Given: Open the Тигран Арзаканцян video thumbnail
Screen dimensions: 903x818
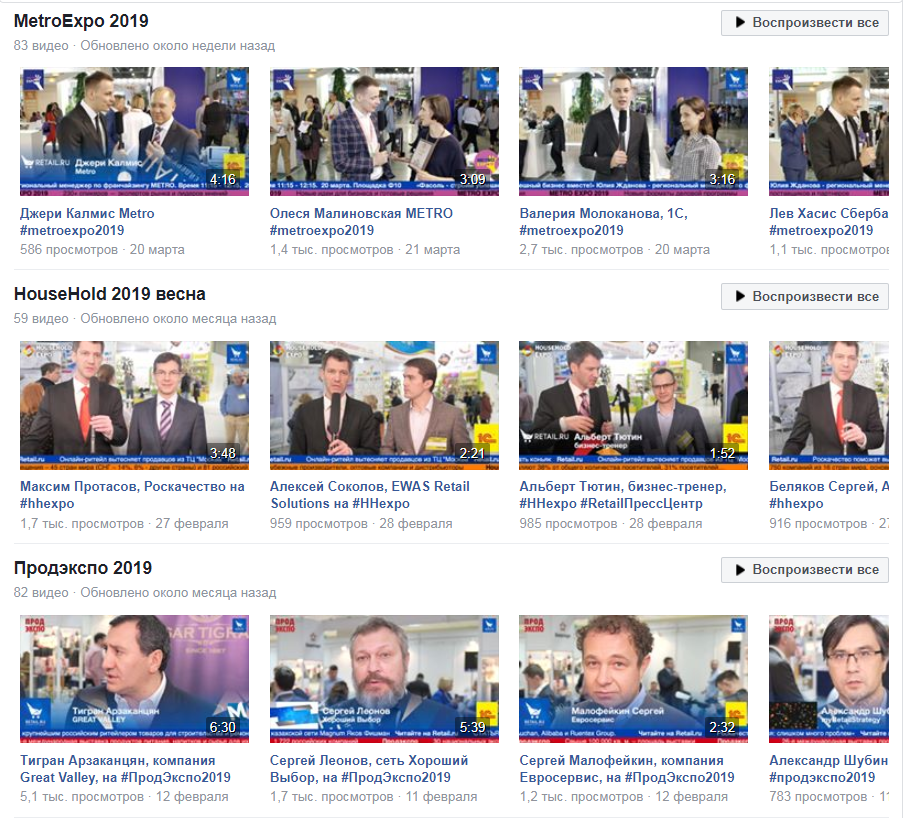Looking at the screenshot, I should (134, 679).
